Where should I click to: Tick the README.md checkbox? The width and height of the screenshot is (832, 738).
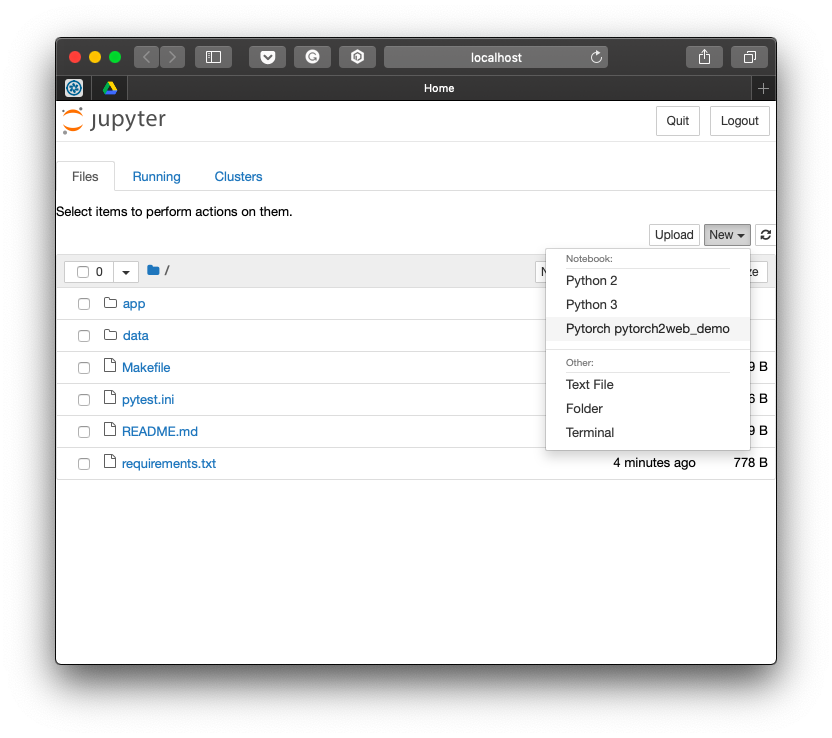tap(84, 432)
